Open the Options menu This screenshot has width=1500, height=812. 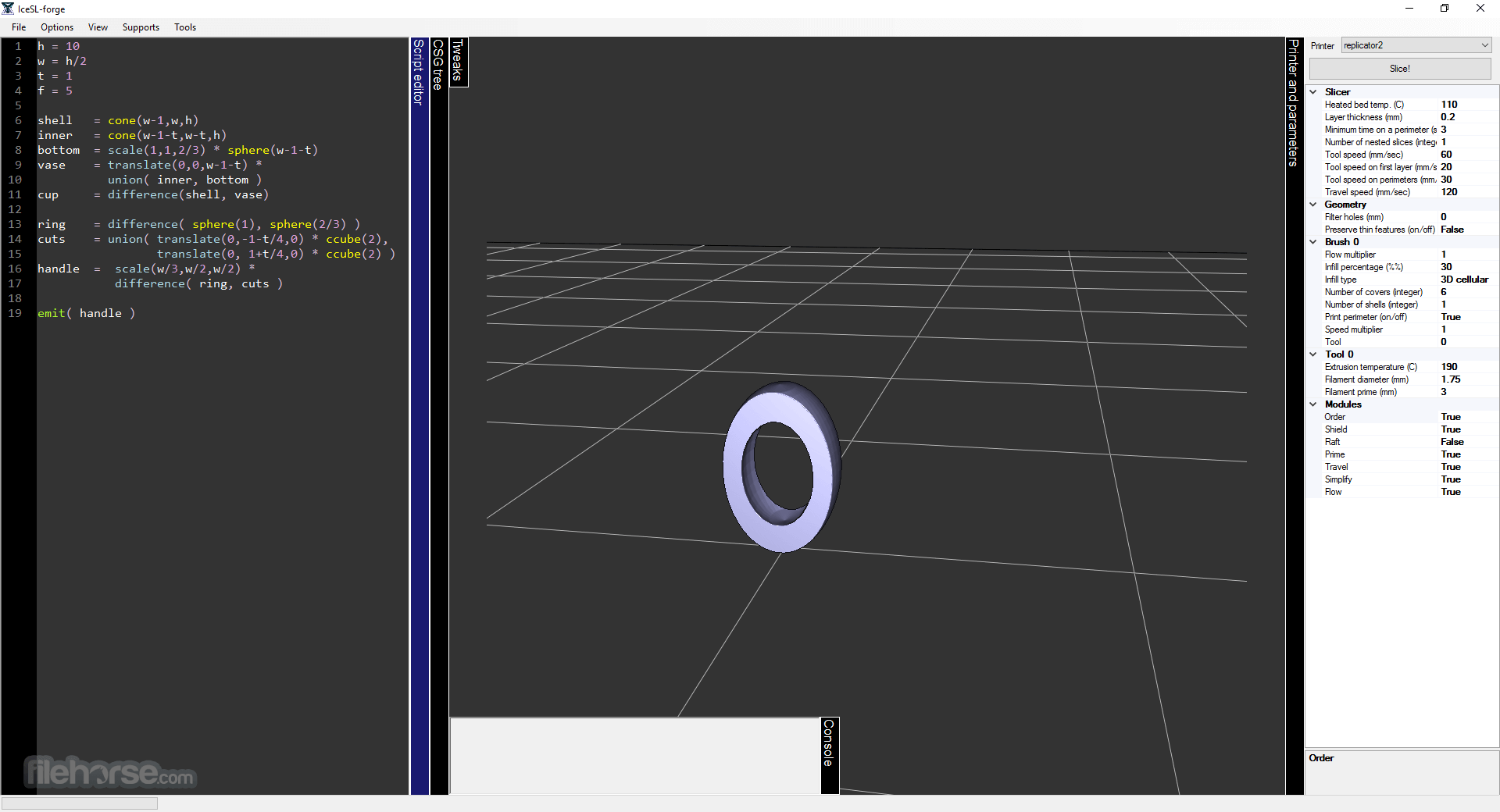coord(57,27)
